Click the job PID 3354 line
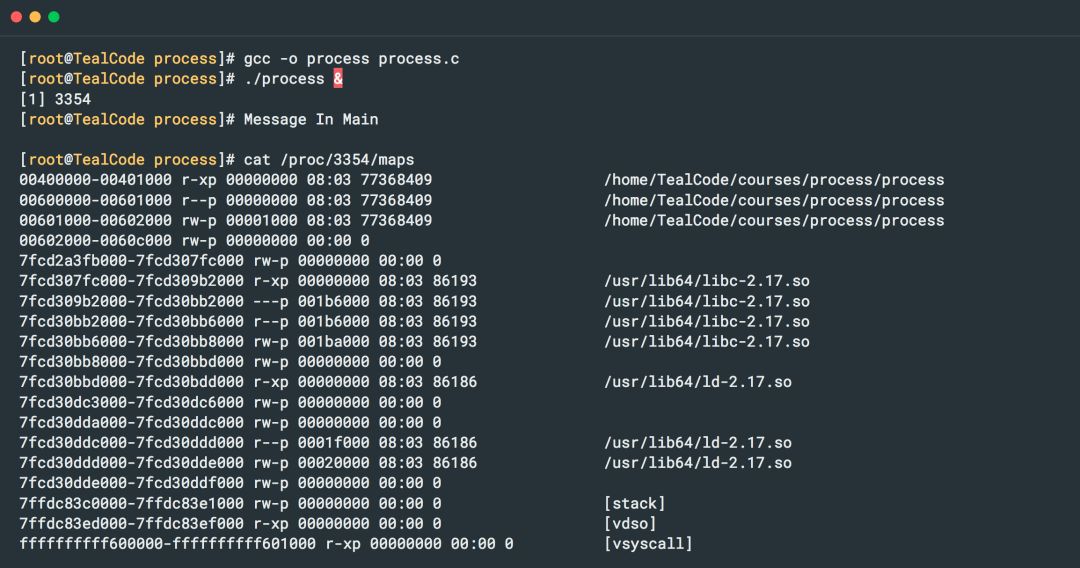 pyautogui.click(x=55, y=99)
